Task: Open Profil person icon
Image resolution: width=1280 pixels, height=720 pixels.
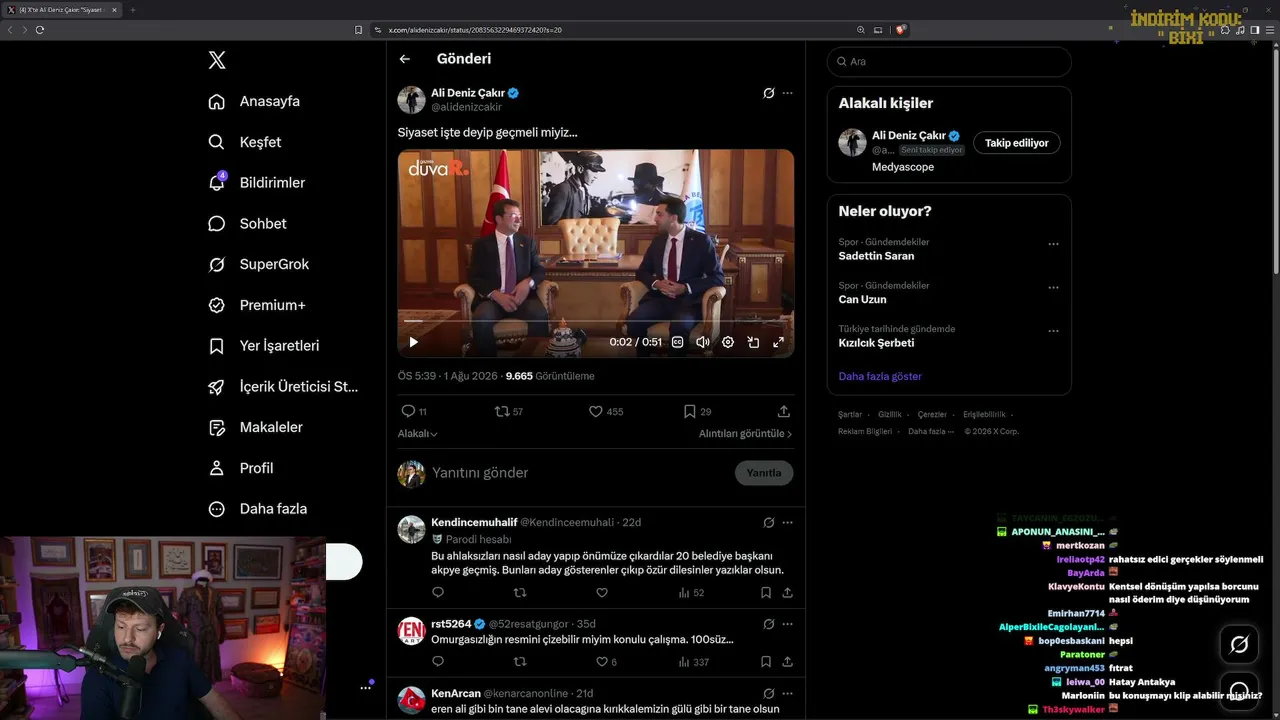Action: tap(216, 468)
